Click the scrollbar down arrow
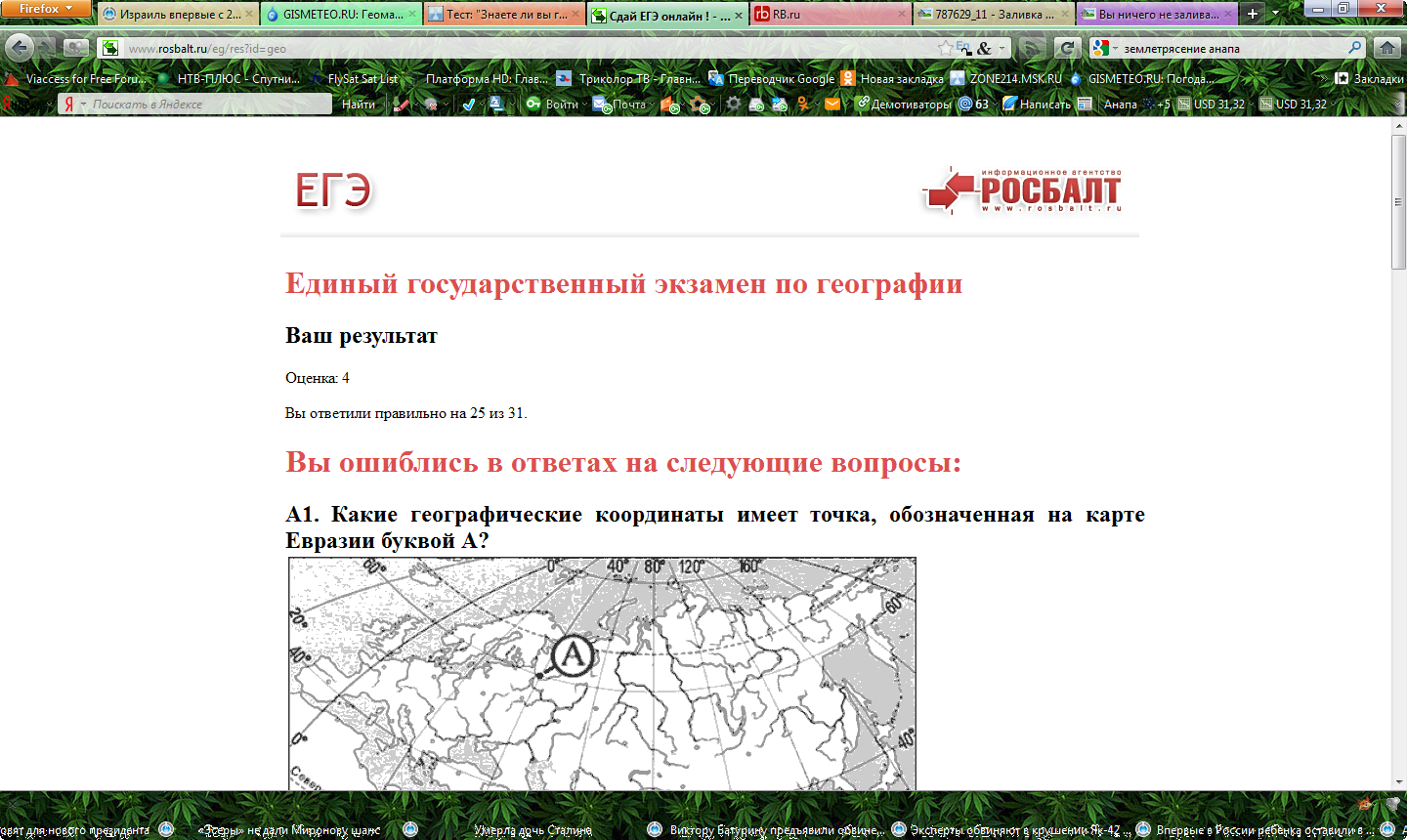The width and height of the screenshot is (1407, 840). (x=1398, y=784)
